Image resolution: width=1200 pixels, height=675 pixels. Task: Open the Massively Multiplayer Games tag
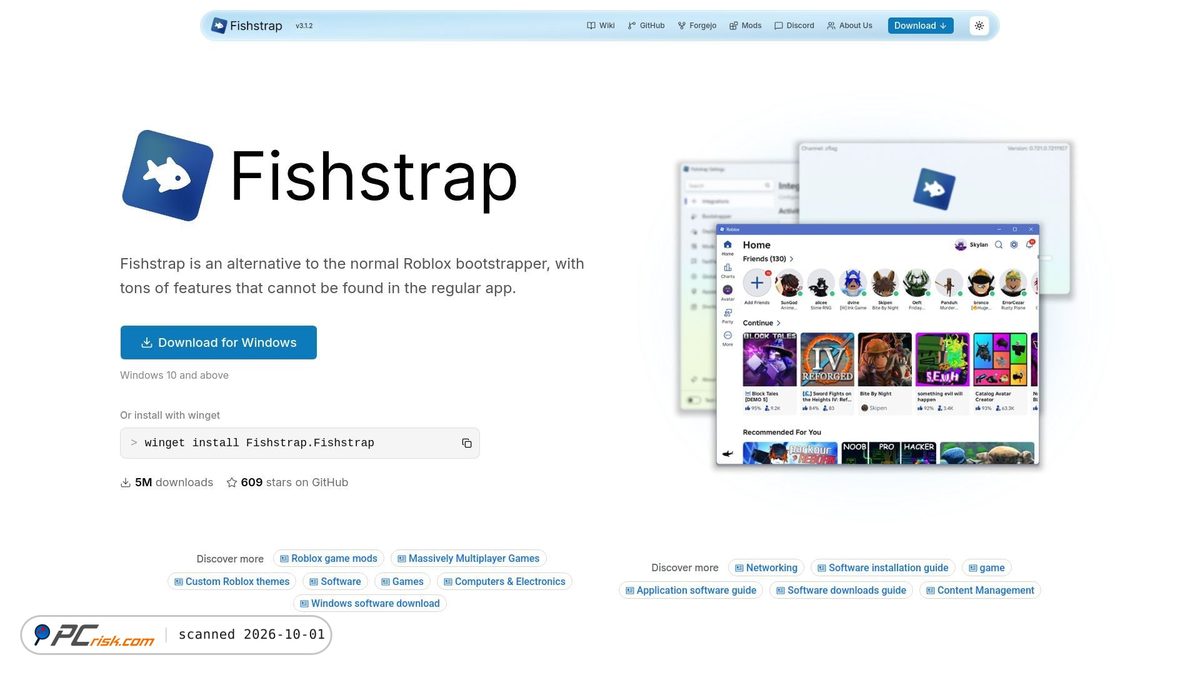click(x=468, y=559)
